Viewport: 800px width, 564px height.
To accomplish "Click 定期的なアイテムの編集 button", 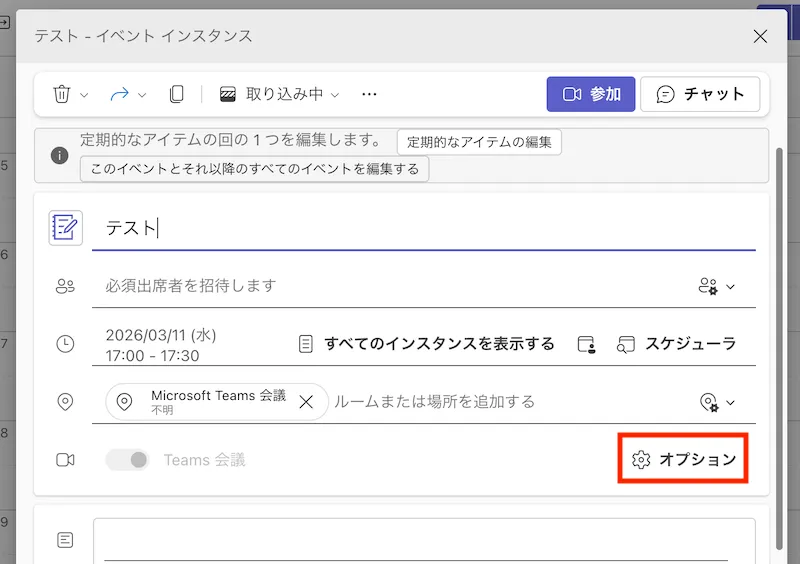I will pos(479,142).
